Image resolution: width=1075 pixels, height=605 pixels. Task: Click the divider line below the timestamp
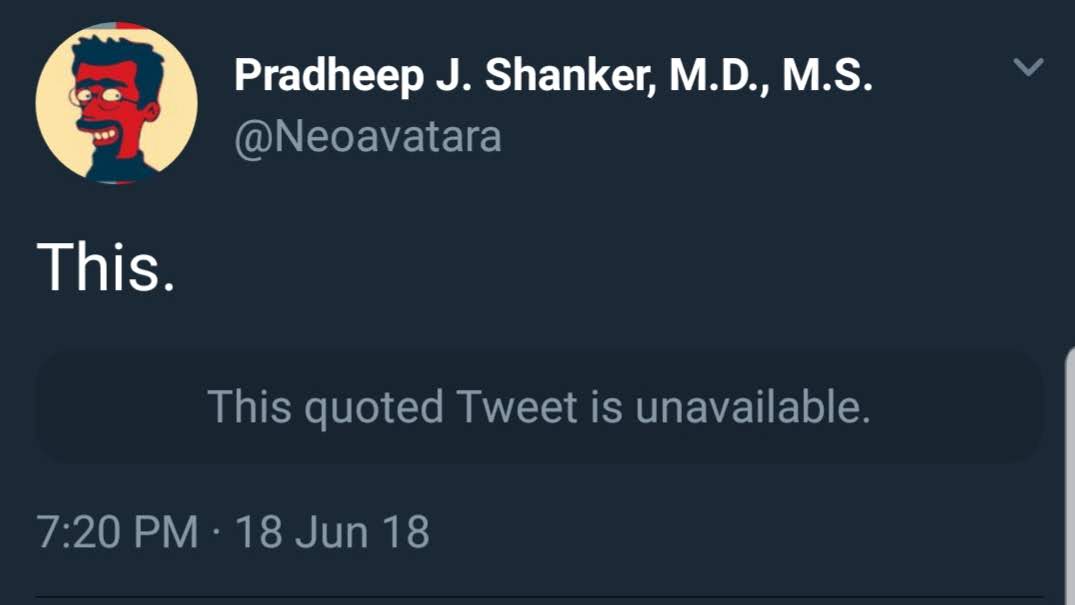538,598
